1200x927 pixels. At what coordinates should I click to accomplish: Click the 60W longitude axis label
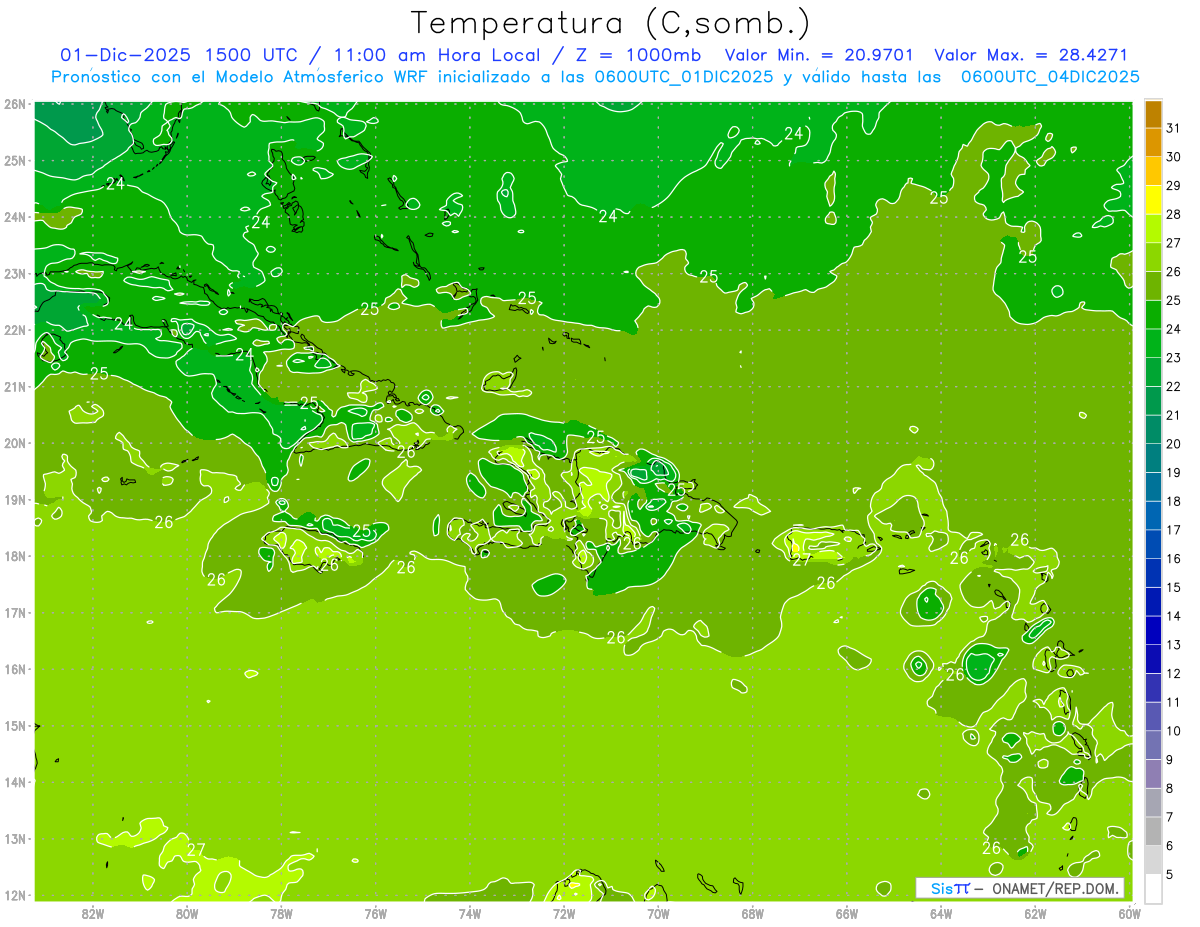click(1129, 913)
